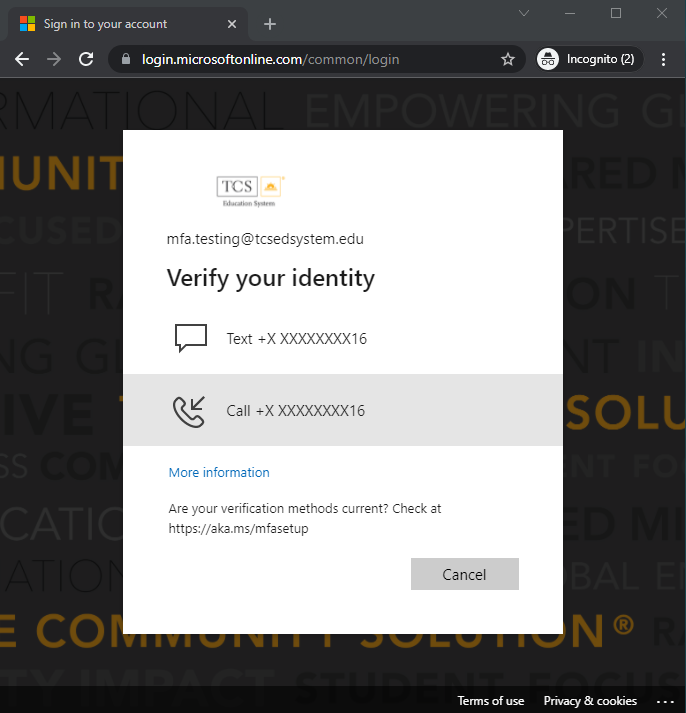Expand the footer ellipsis options

tap(666, 701)
